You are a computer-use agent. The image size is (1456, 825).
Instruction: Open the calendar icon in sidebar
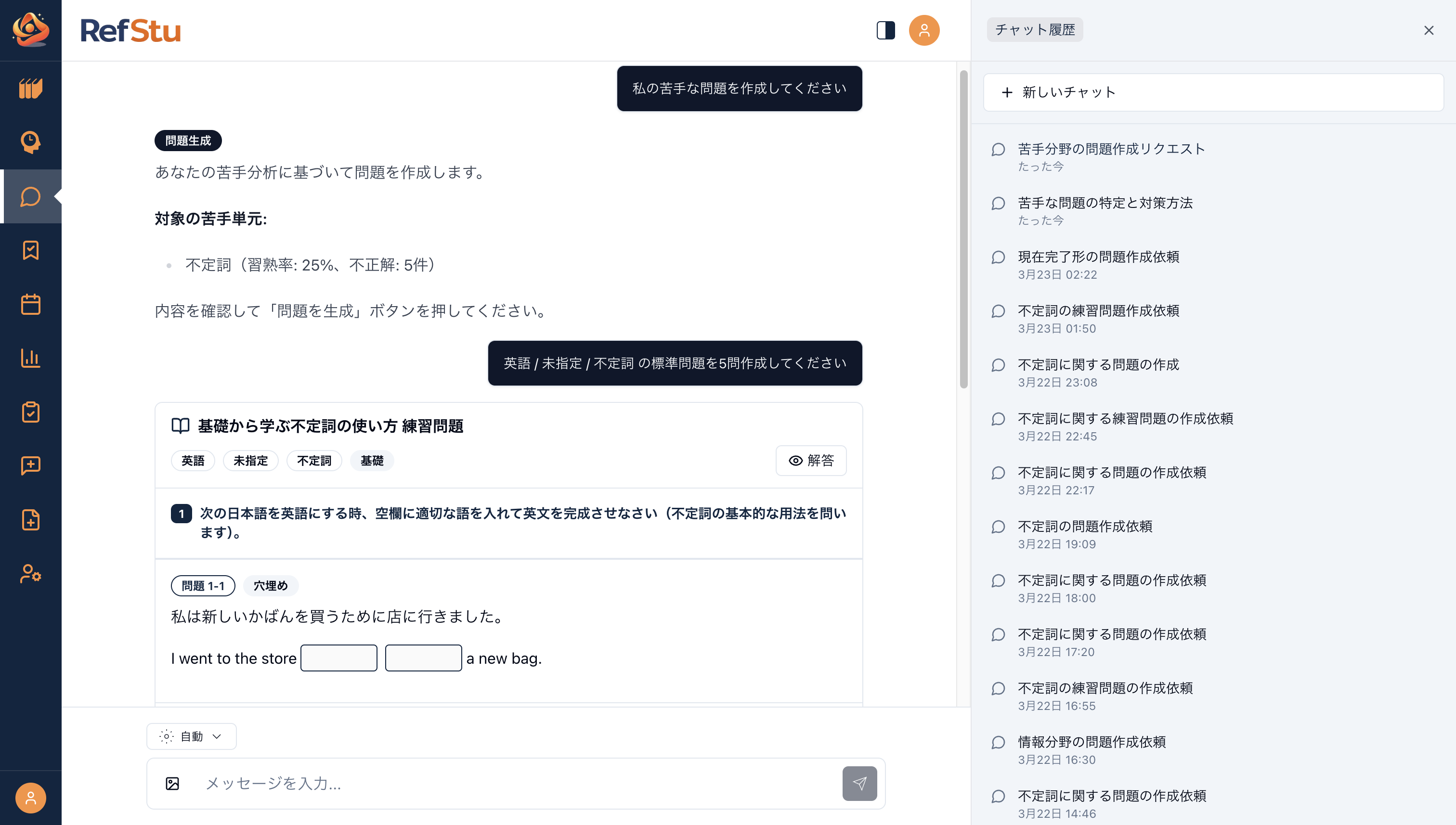point(31,304)
